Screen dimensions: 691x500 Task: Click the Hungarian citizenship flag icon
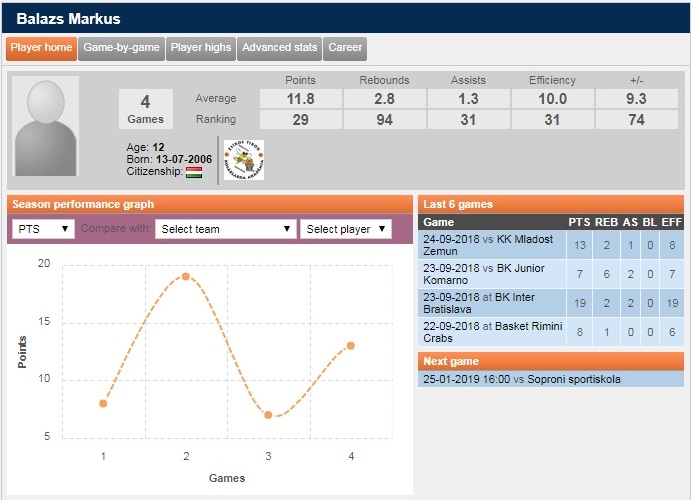point(194,172)
